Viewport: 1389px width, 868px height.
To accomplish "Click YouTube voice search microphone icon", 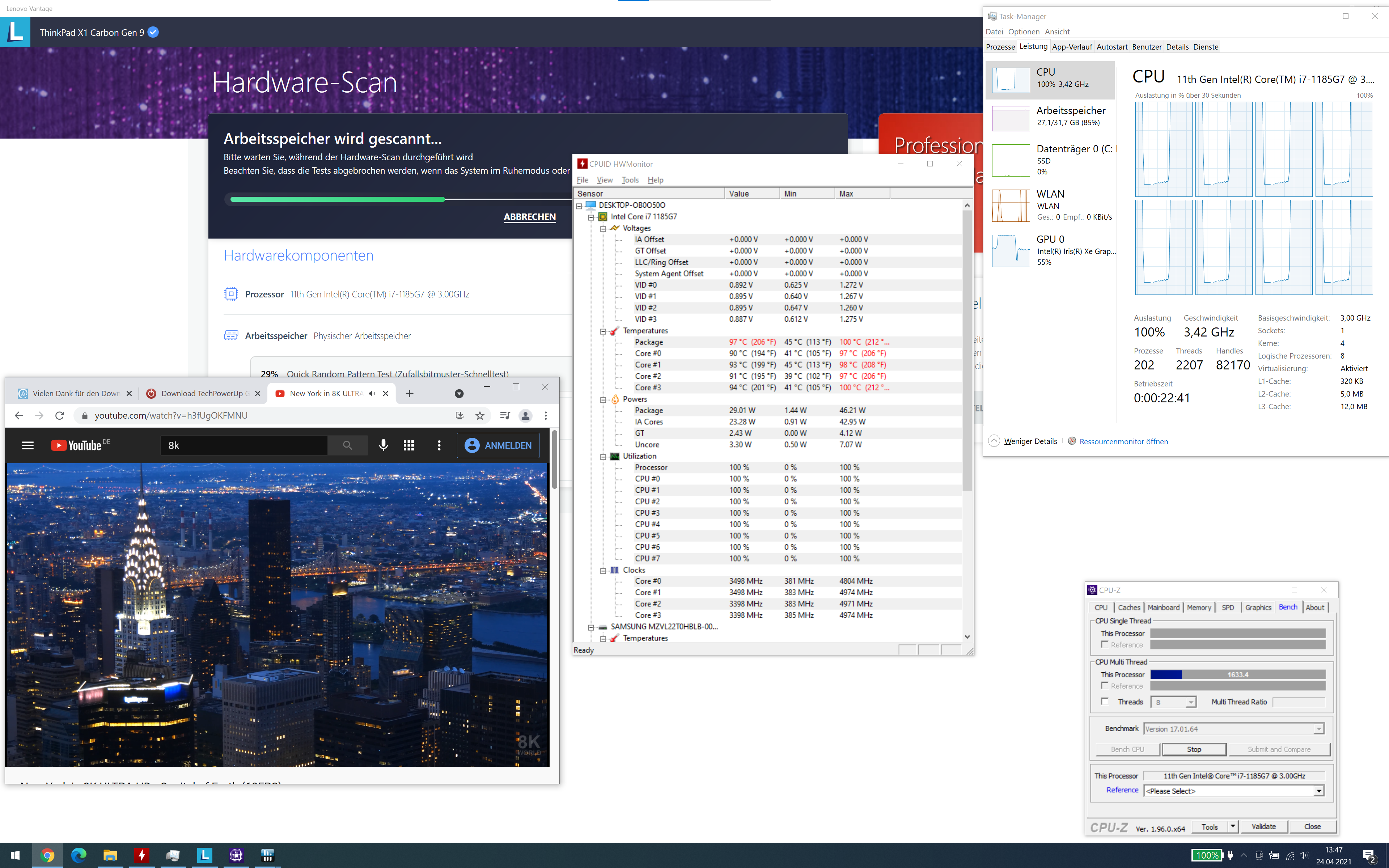I will (x=384, y=445).
